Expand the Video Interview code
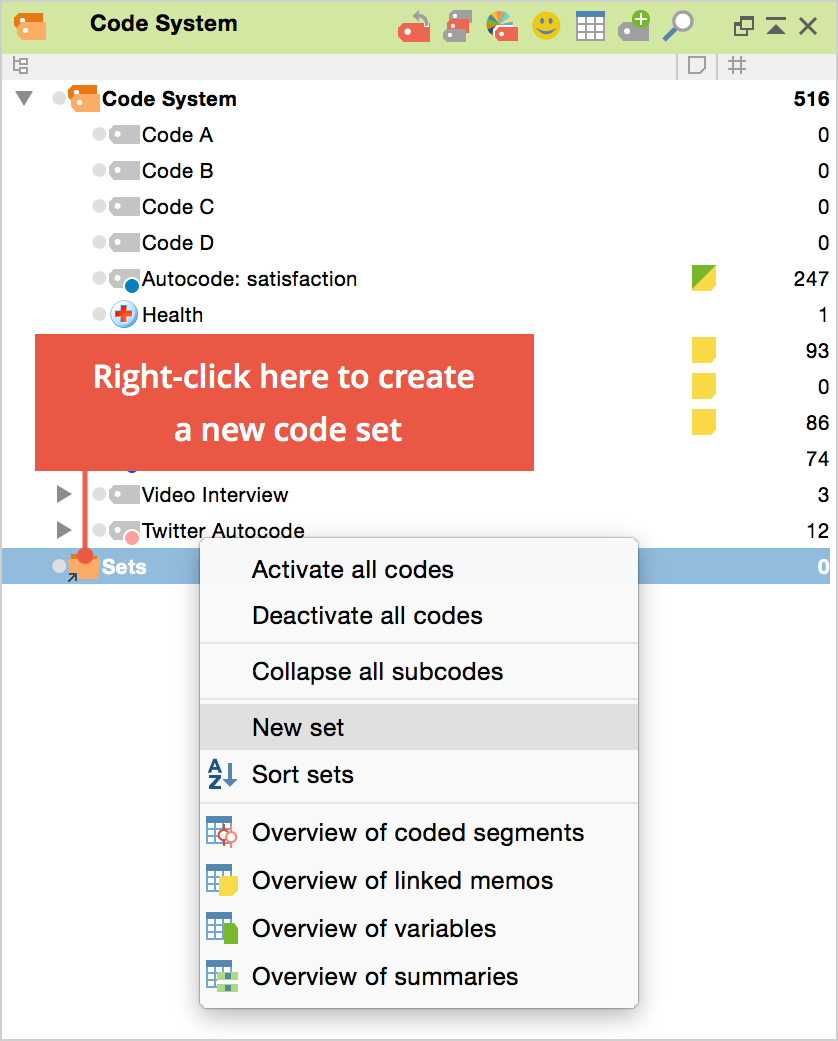This screenshot has height=1041, width=838. pos(64,495)
